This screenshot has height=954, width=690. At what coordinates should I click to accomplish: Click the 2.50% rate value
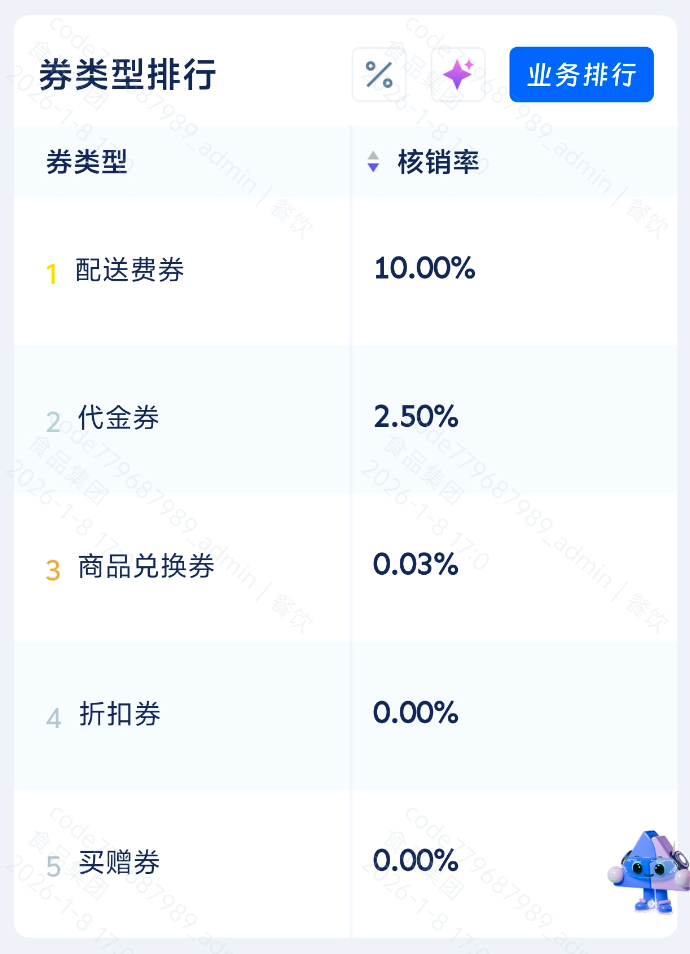(x=416, y=416)
